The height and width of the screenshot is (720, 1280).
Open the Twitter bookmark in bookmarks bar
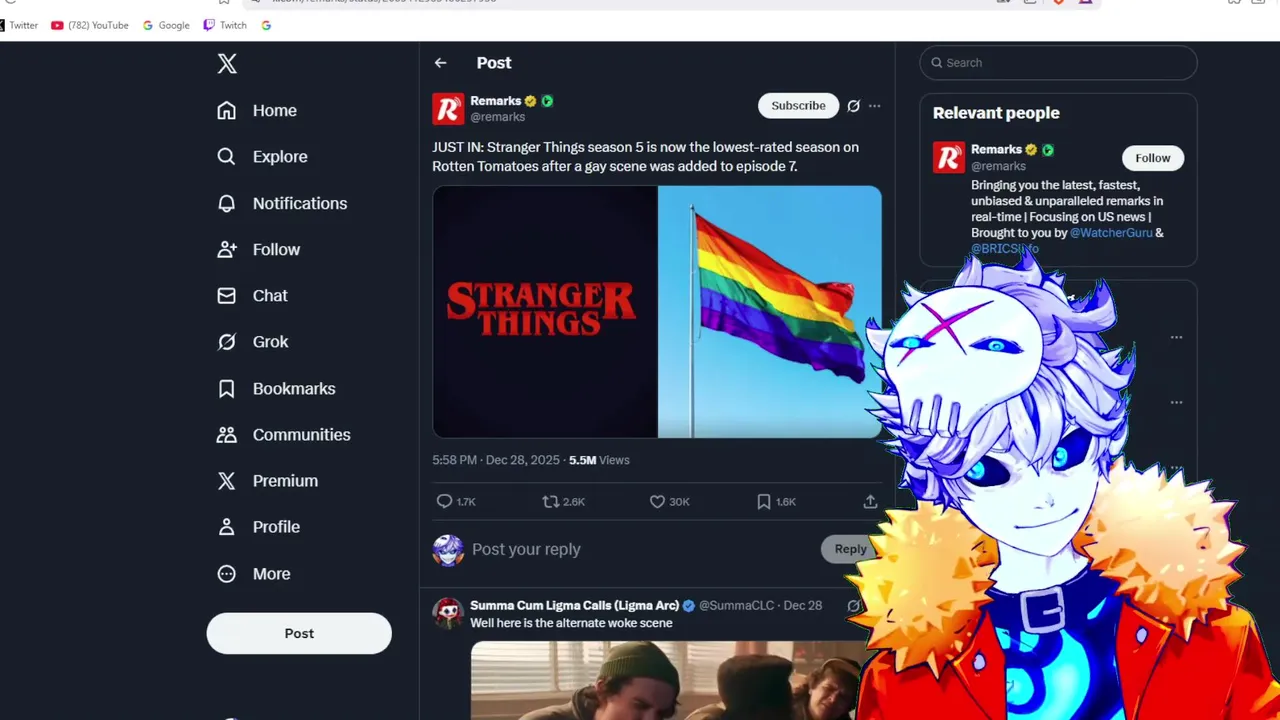[x=19, y=25]
